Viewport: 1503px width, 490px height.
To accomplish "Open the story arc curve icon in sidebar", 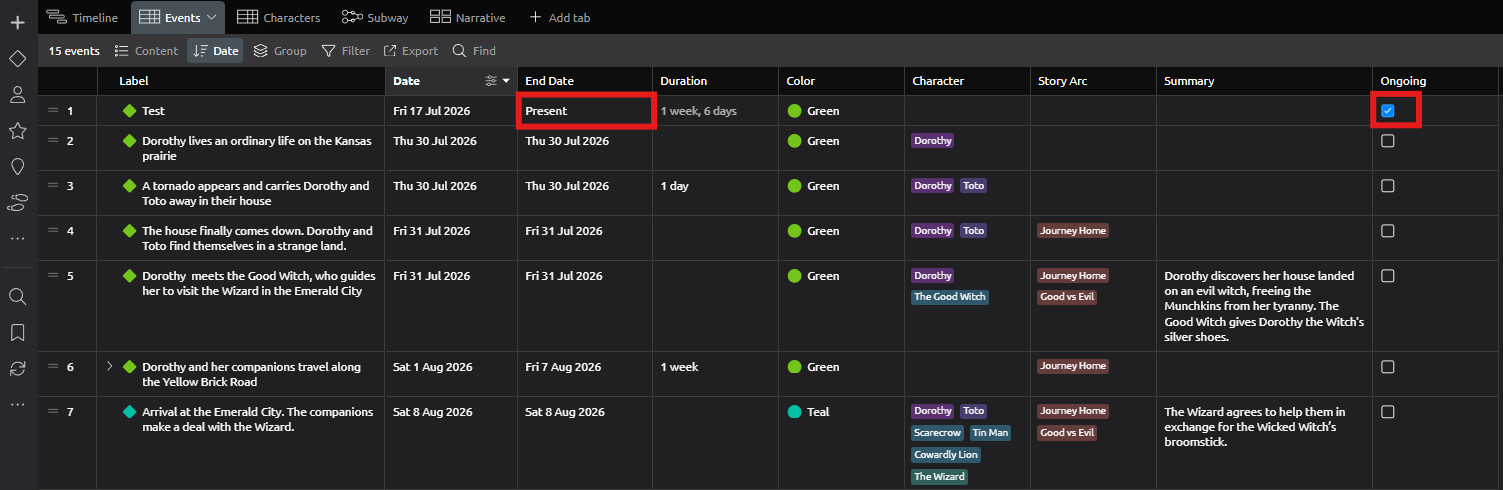I will 17,203.
